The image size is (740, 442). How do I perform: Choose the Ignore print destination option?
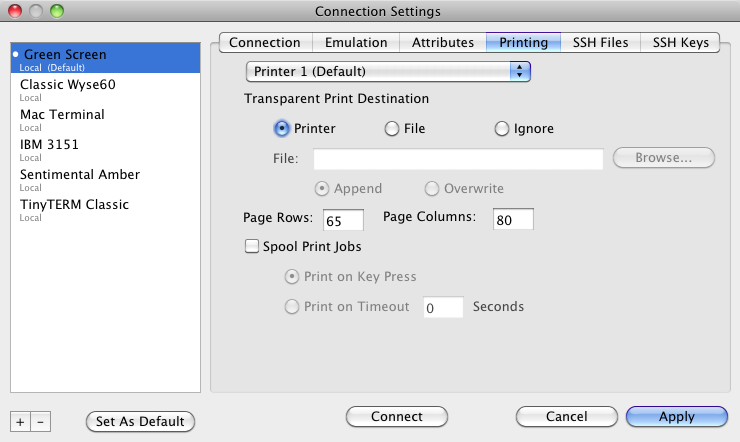[x=502, y=129]
